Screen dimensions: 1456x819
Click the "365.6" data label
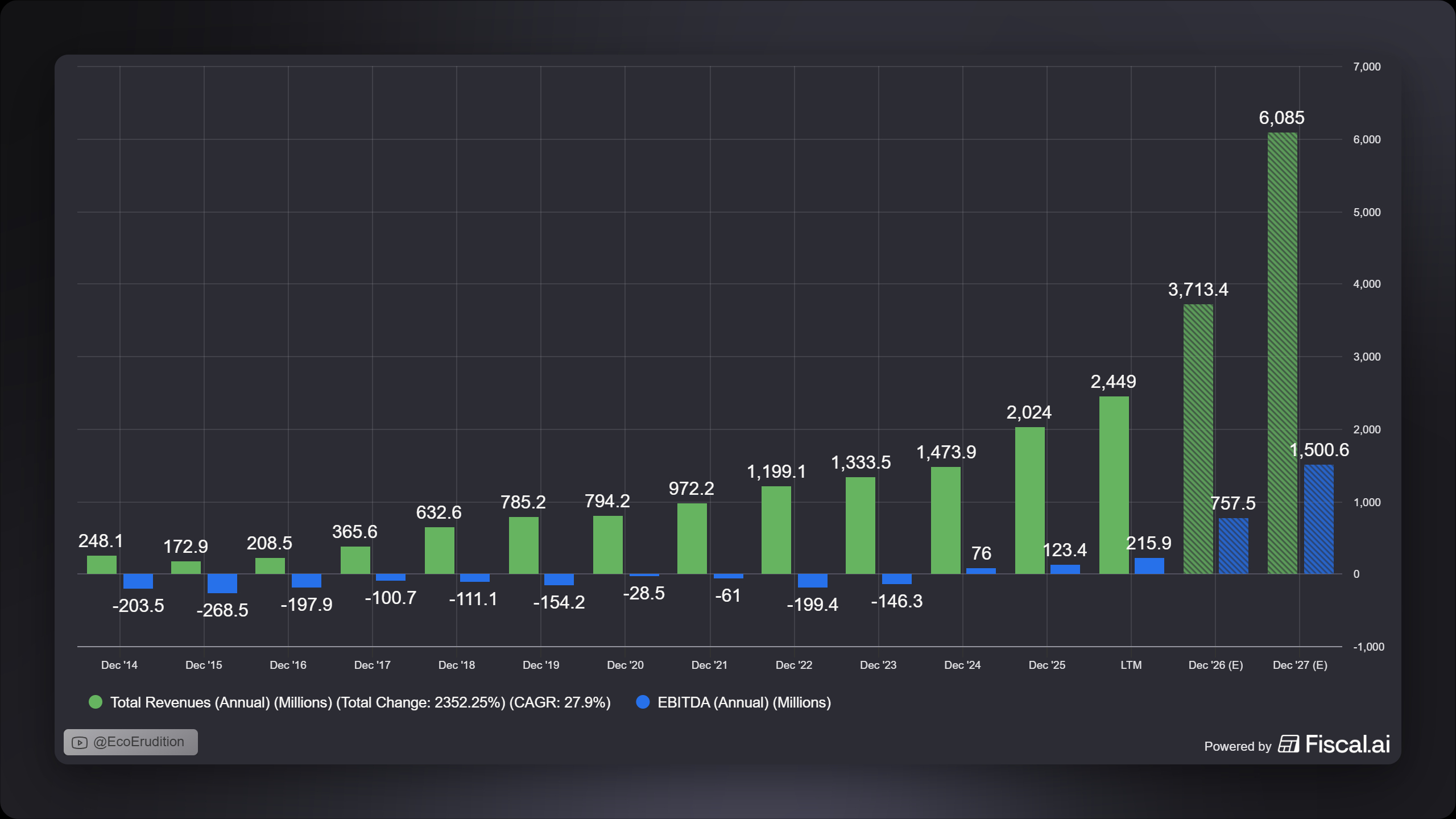(355, 532)
